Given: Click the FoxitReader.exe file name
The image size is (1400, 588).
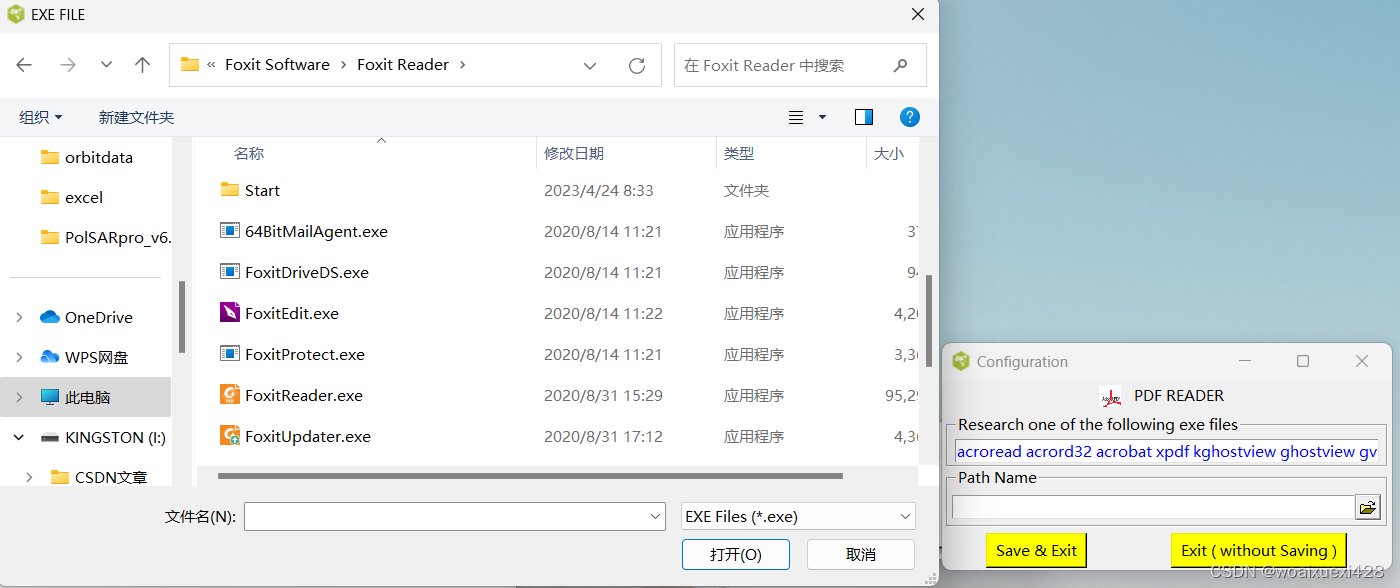Looking at the screenshot, I should point(304,395).
